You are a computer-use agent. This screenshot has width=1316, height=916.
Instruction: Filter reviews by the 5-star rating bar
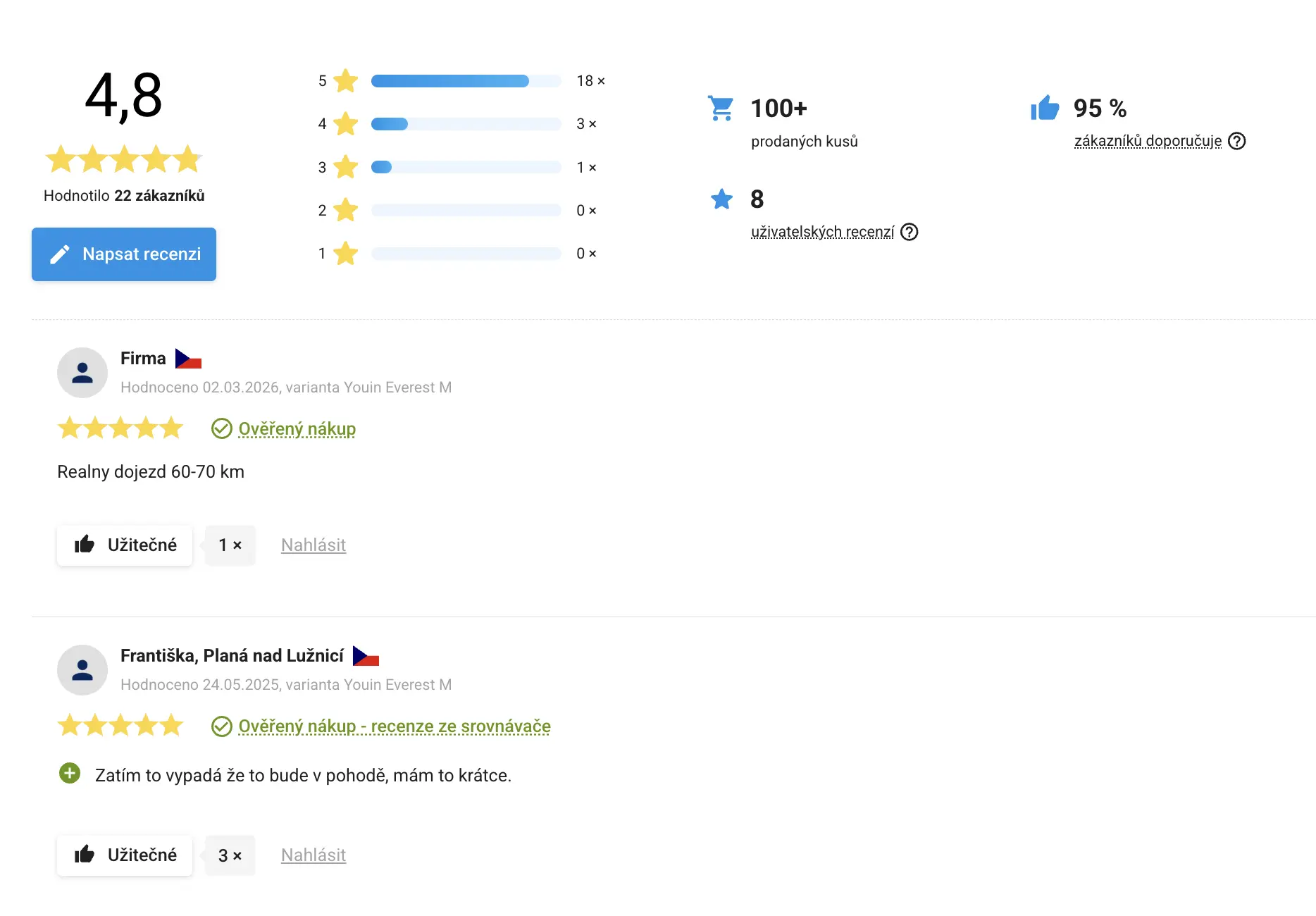pyautogui.click(x=466, y=81)
